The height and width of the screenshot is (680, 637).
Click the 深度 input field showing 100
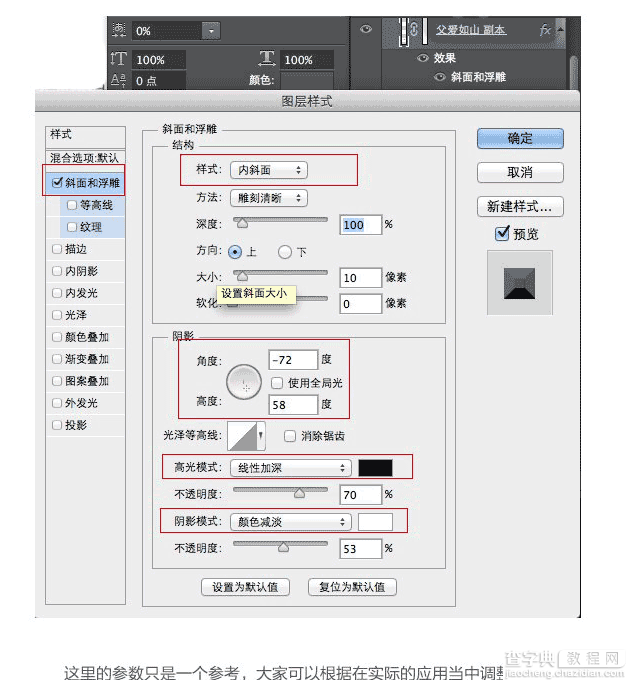click(360, 225)
